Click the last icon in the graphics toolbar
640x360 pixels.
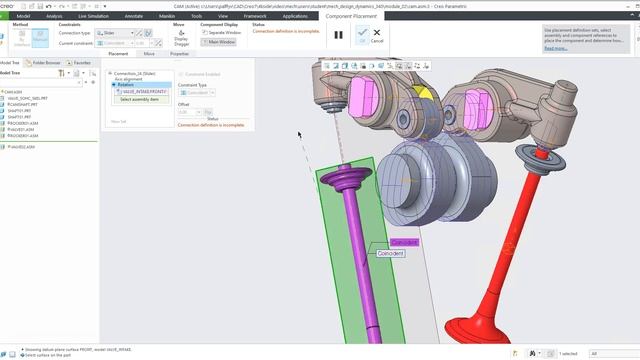[426, 66]
